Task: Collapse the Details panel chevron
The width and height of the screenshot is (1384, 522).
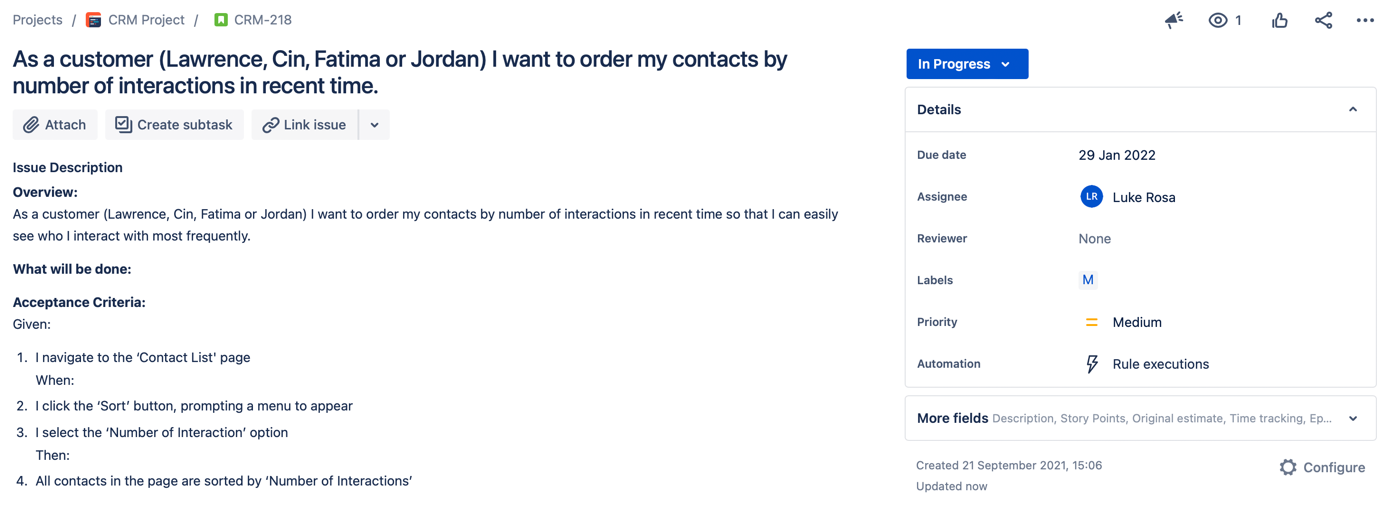Action: (1353, 110)
